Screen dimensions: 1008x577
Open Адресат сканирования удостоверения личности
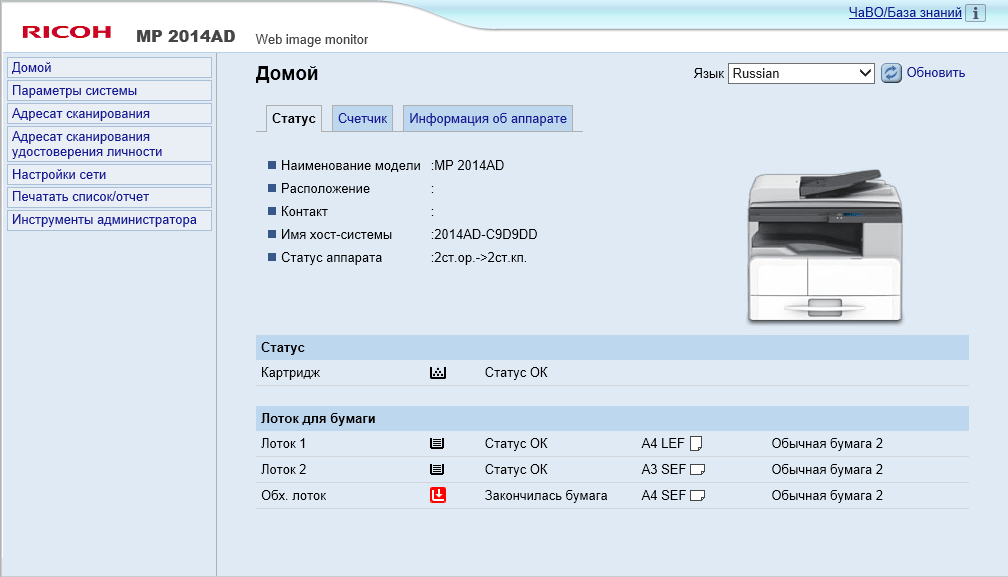click(109, 144)
